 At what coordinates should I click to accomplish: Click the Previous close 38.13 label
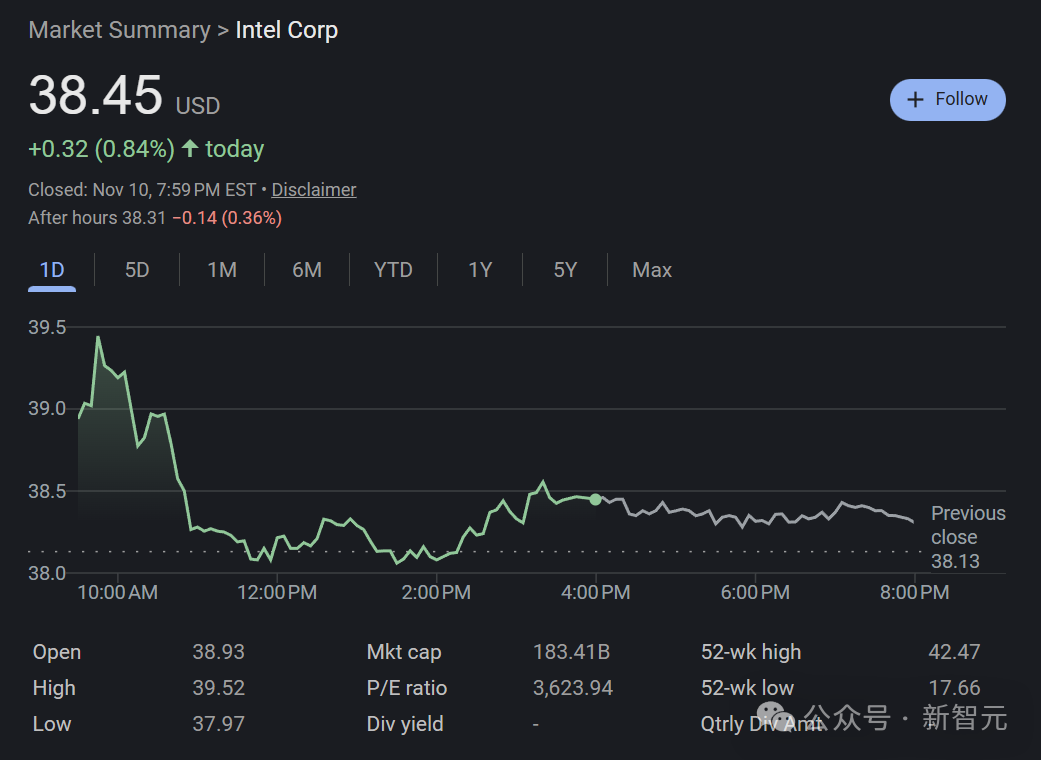pyautogui.click(x=967, y=537)
